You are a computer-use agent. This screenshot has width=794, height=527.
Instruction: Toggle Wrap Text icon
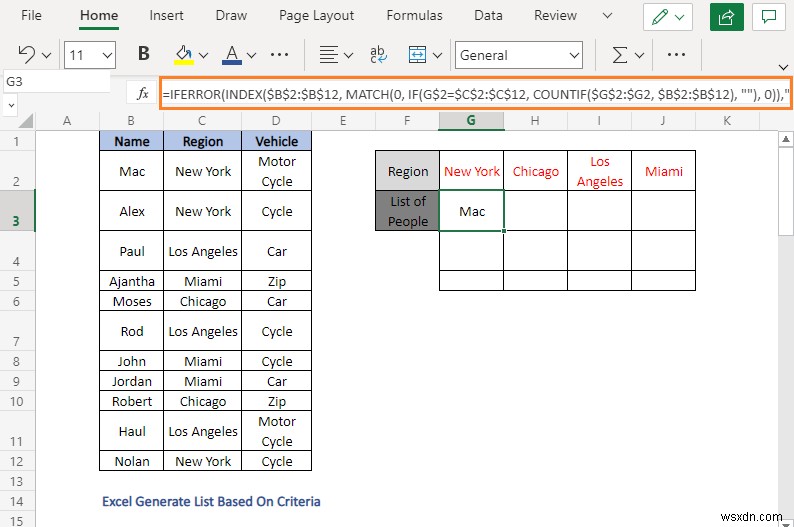point(378,55)
